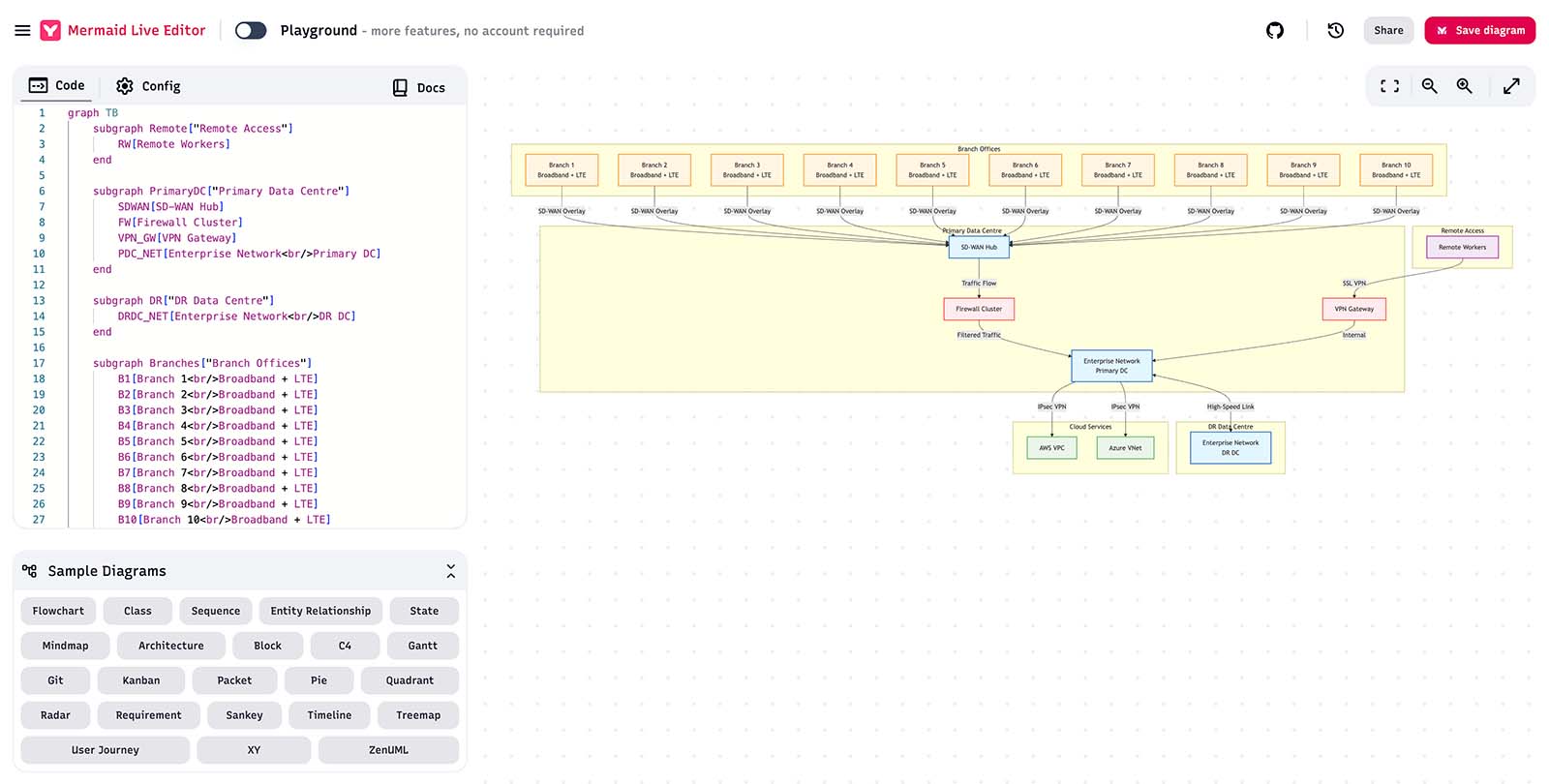Collapse the Sample Diagrams panel
Screen dimensions: 1549x784
(450, 571)
